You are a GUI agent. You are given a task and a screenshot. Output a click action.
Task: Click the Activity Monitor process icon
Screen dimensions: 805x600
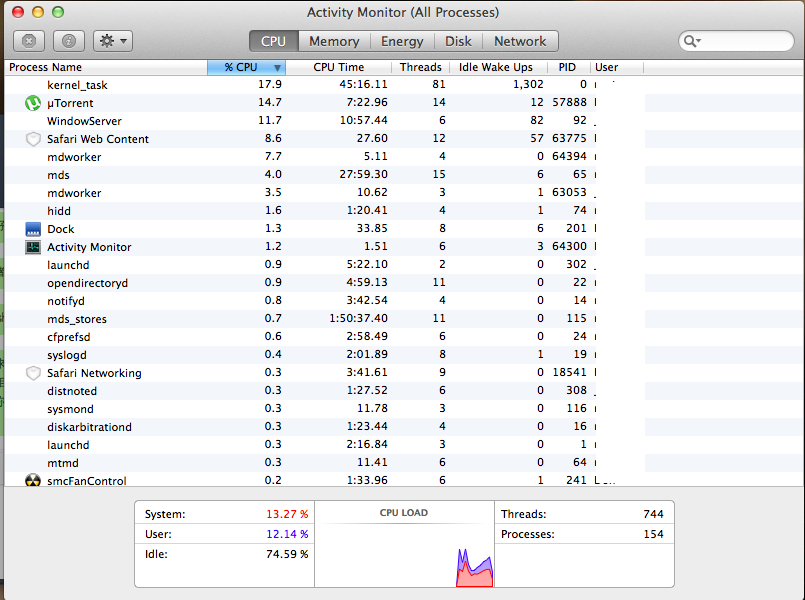pos(33,247)
